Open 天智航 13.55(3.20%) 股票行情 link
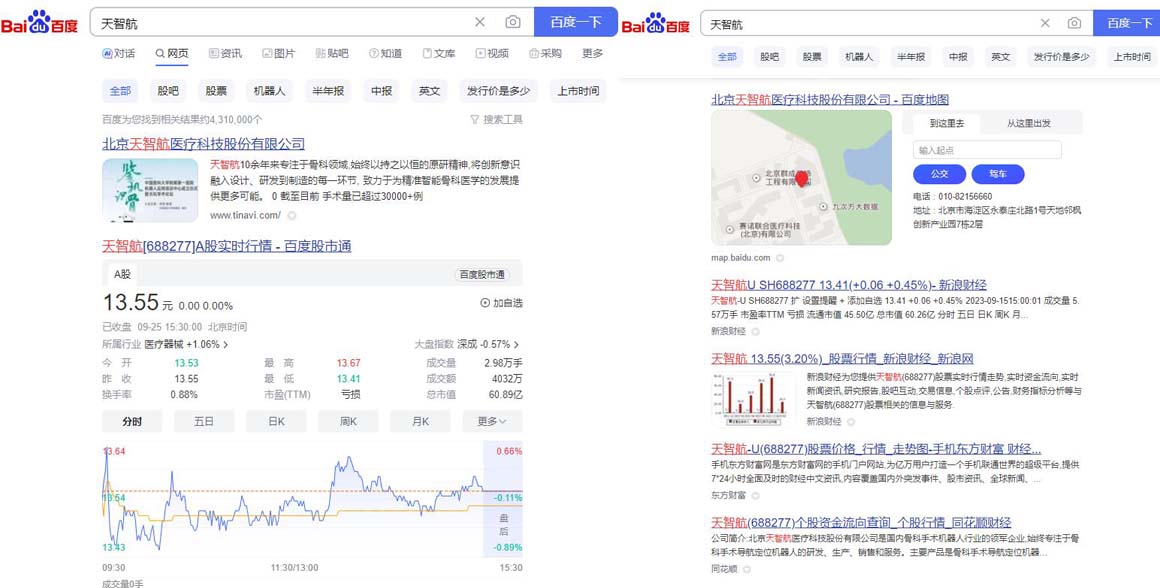Image resolution: width=1160 pixels, height=588 pixels. [843, 359]
